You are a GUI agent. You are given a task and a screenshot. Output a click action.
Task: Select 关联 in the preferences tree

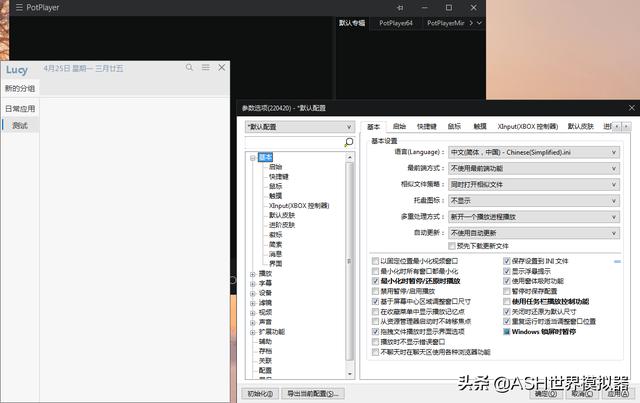coord(265,361)
